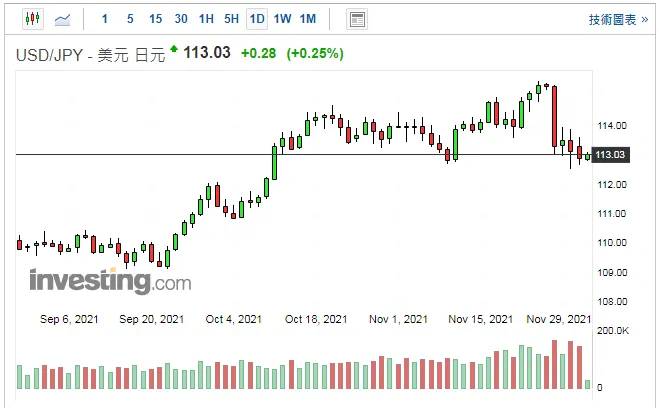The width and height of the screenshot is (659, 408).
Task: Click the 109.00 price axis label
Action: click(x=612, y=273)
